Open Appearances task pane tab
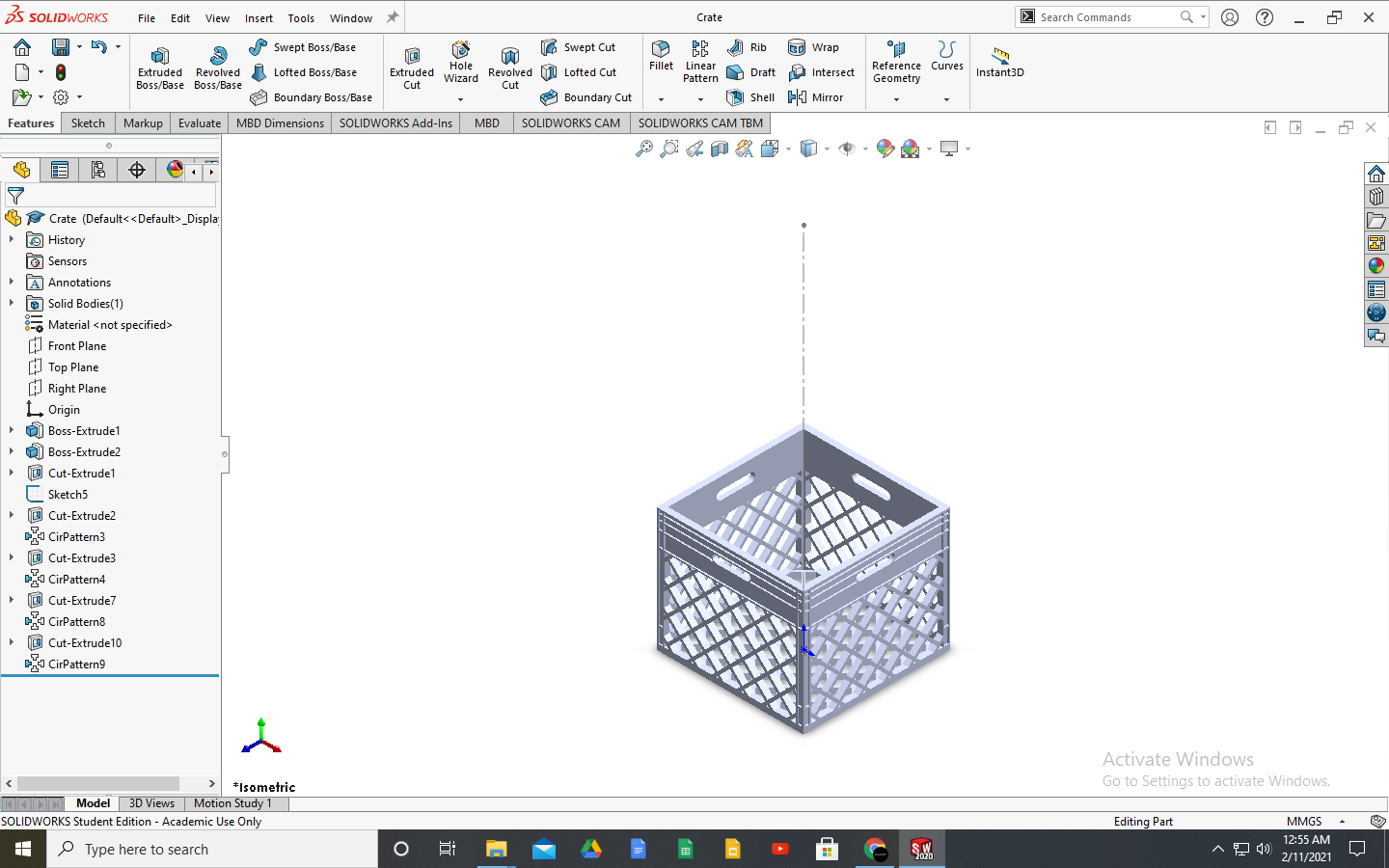The height and width of the screenshot is (868, 1389). pos(1376,266)
